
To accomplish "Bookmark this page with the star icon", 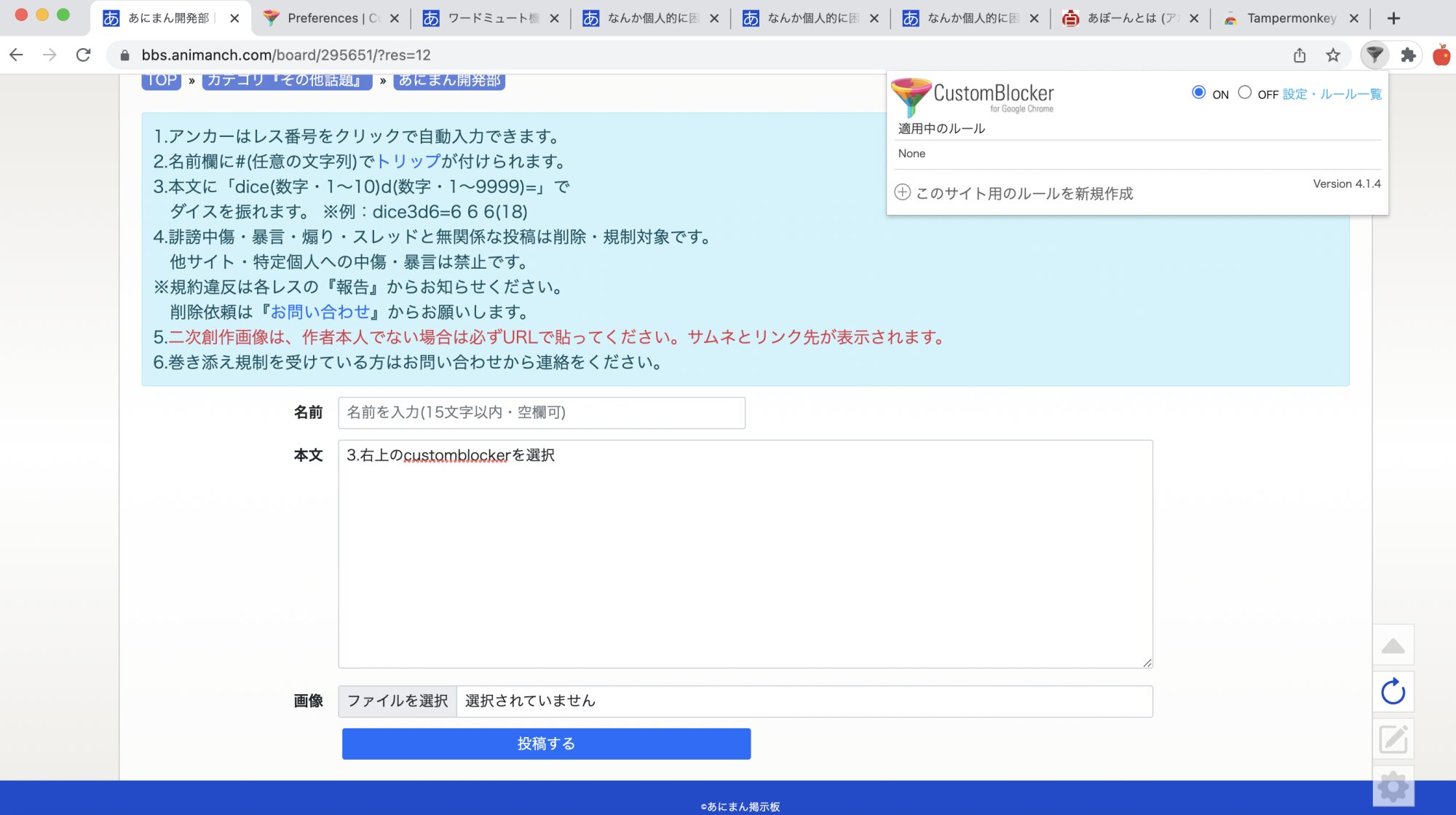I will coord(1333,55).
